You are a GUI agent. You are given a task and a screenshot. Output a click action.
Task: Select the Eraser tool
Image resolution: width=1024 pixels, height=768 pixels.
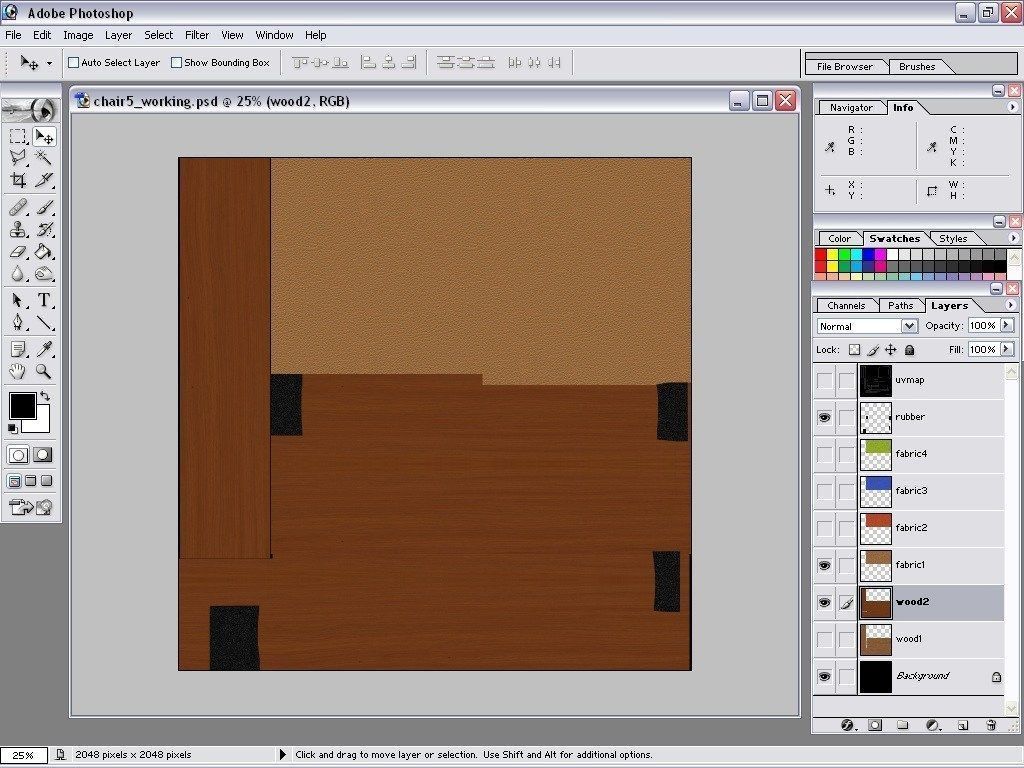(x=18, y=251)
